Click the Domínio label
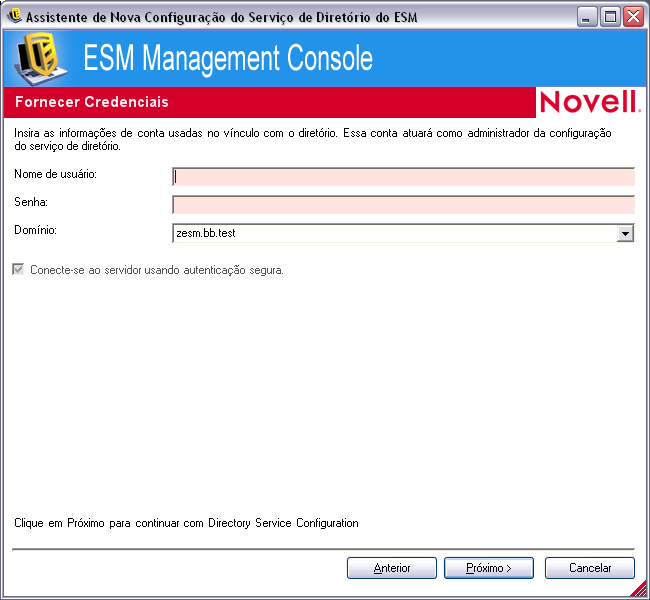Image resolution: width=650 pixels, height=600 pixels. click(x=35, y=230)
